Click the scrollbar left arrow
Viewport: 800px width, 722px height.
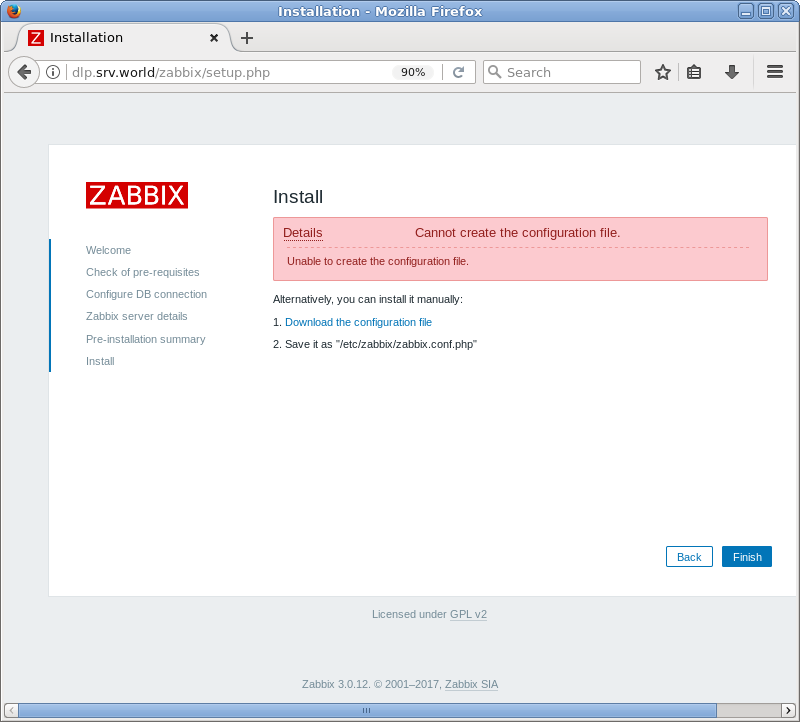pyautogui.click(x=11, y=710)
